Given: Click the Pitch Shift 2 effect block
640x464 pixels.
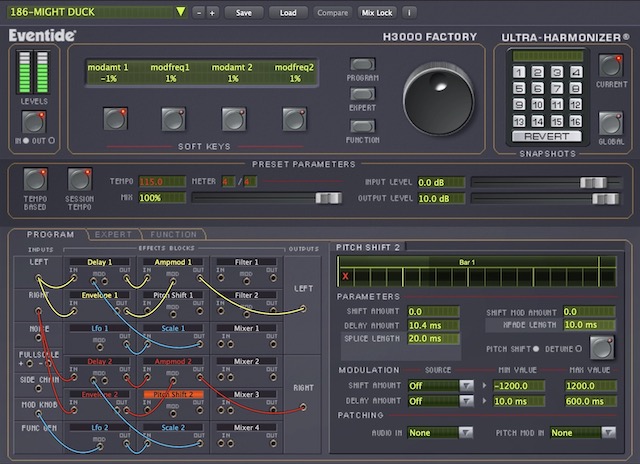Looking at the screenshot, I should click(x=172, y=395).
